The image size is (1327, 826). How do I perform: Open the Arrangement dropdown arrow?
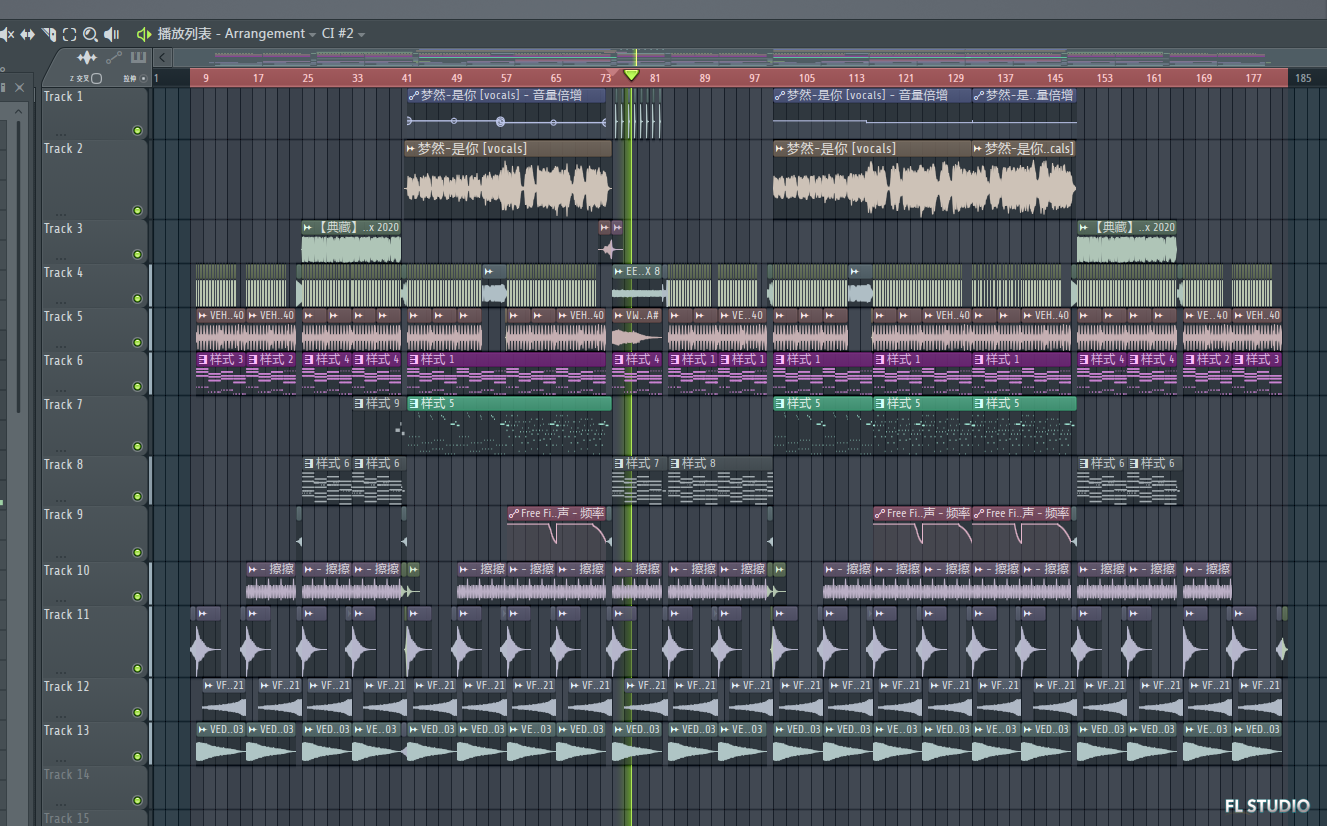coord(313,35)
